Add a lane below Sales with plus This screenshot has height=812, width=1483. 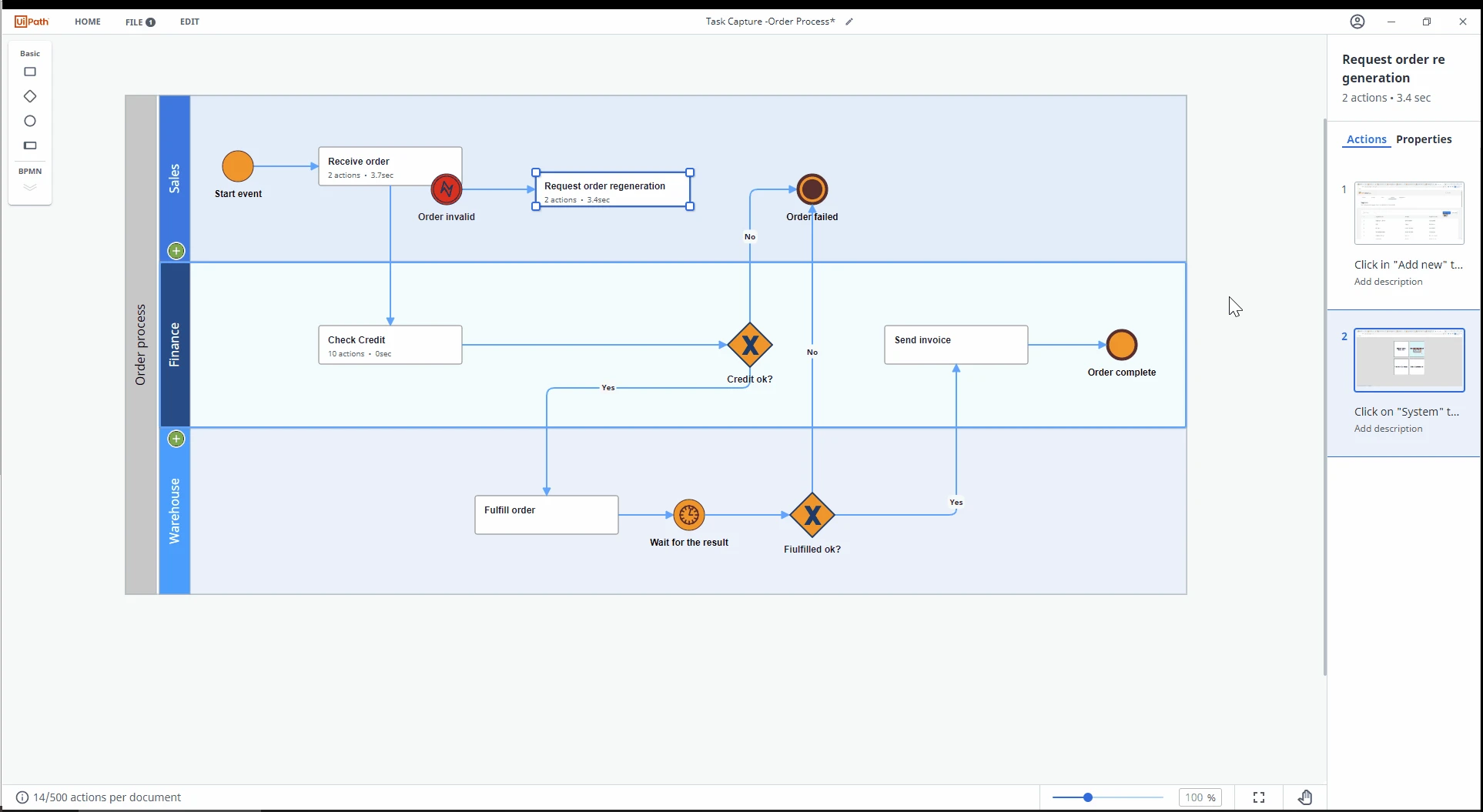(176, 251)
